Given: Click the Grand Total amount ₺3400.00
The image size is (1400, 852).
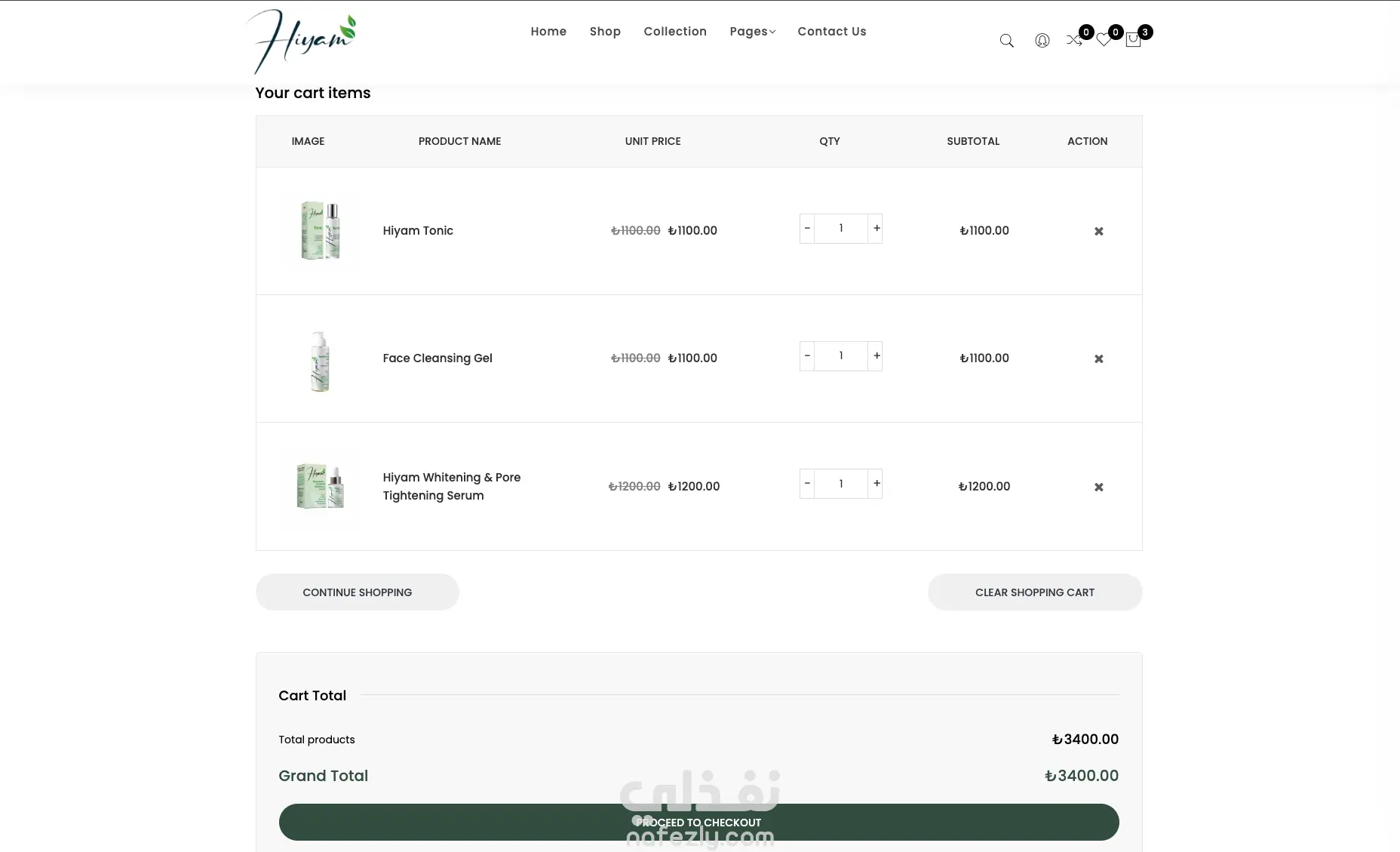Looking at the screenshot, I should point(1082,775).
